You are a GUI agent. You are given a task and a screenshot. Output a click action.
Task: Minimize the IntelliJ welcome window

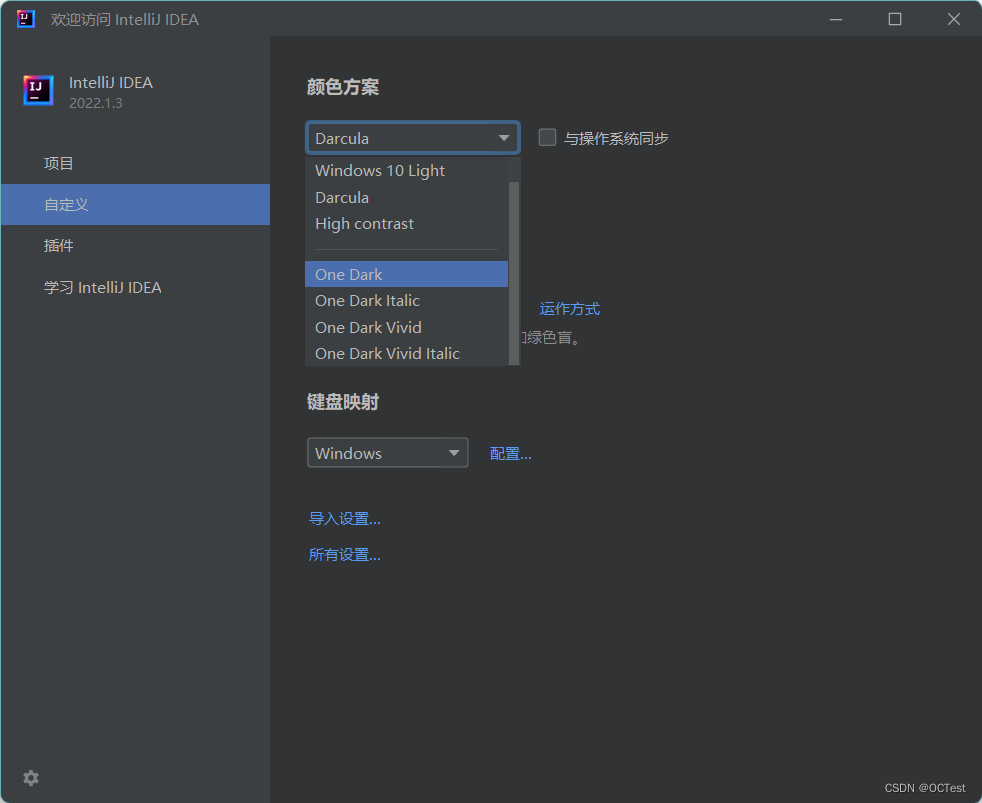836,19
